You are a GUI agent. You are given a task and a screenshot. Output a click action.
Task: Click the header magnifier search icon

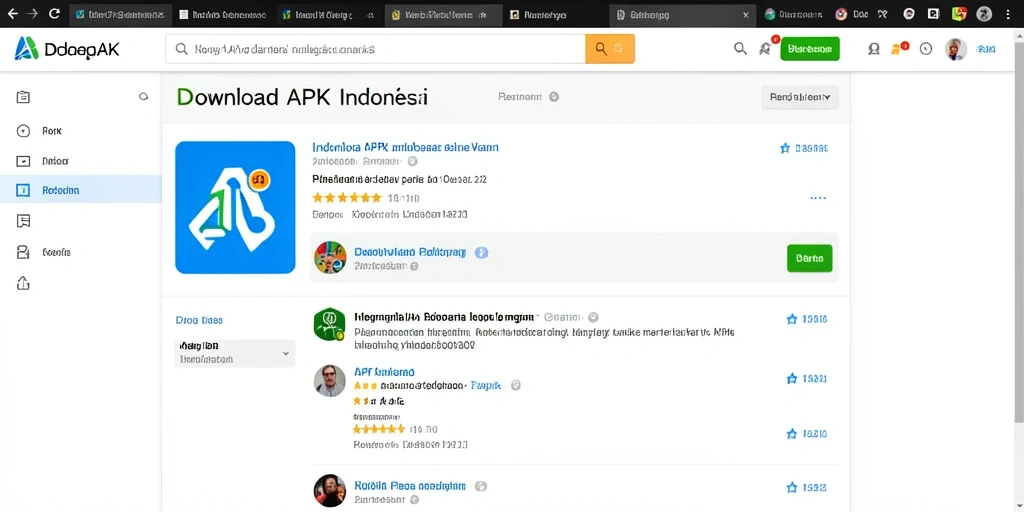(x=740, y=49)
